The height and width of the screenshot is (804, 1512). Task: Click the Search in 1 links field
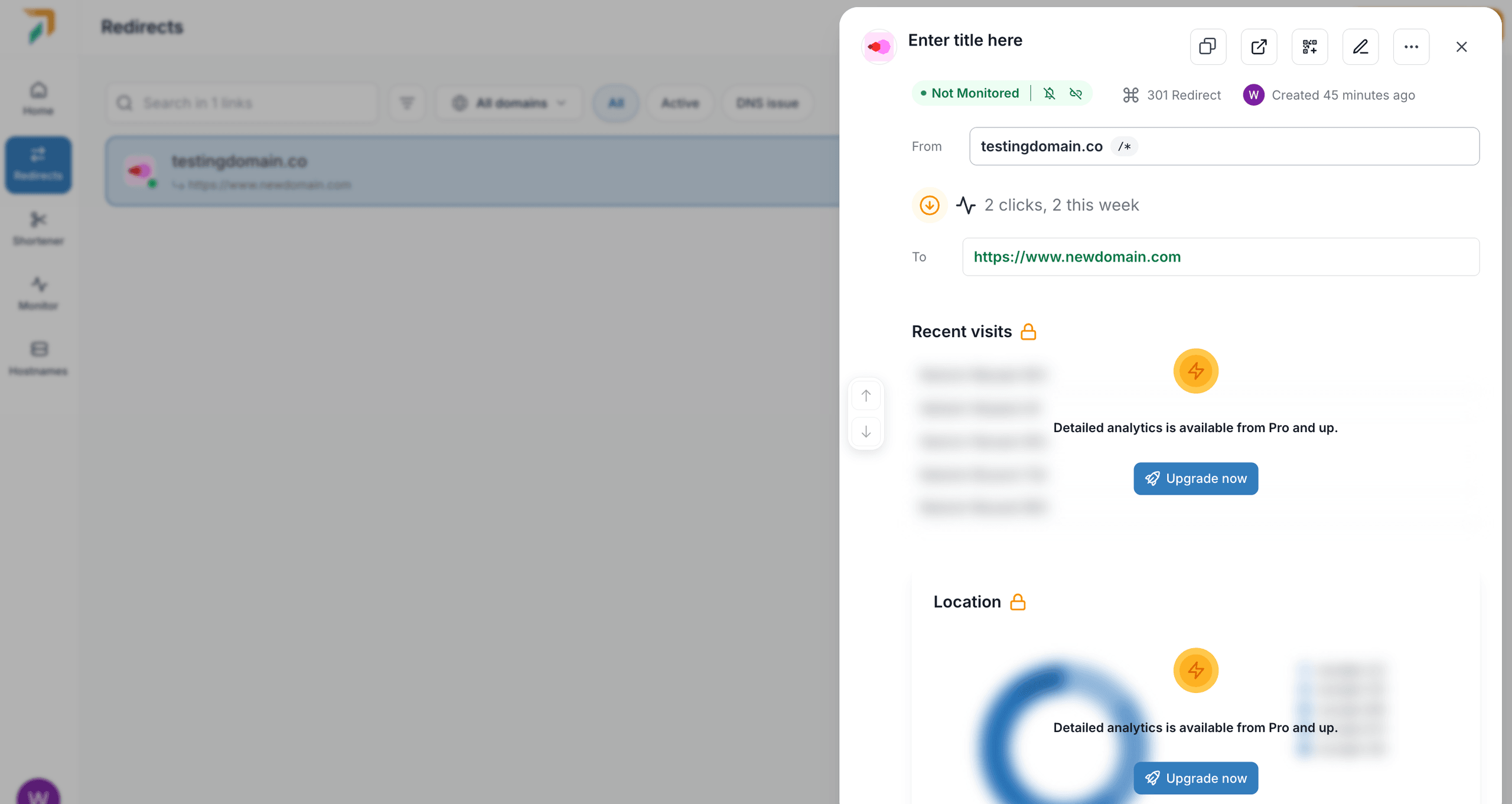pyautogui.click(x=243, y=103)
